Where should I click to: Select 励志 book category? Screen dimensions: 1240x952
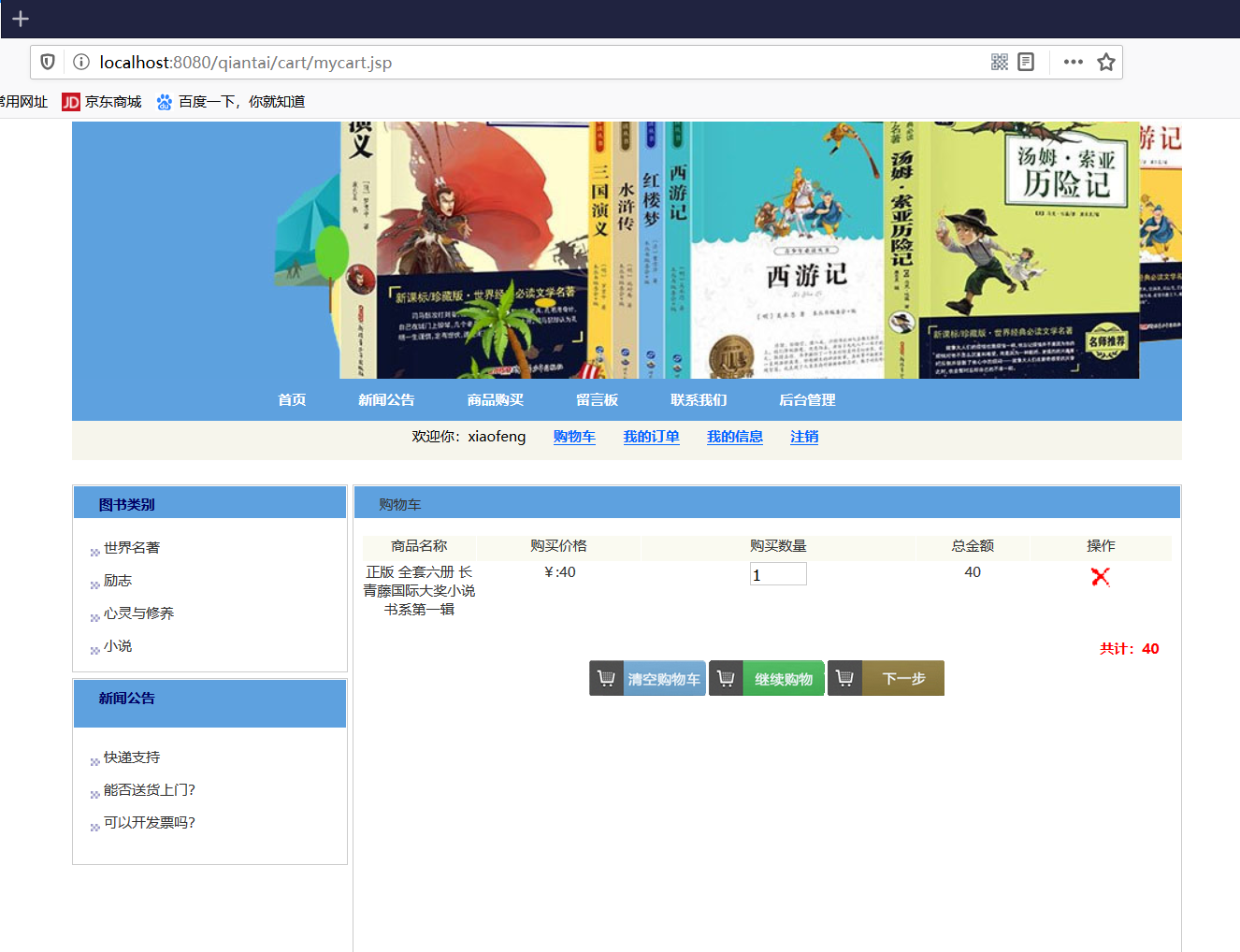pos(118,581)
